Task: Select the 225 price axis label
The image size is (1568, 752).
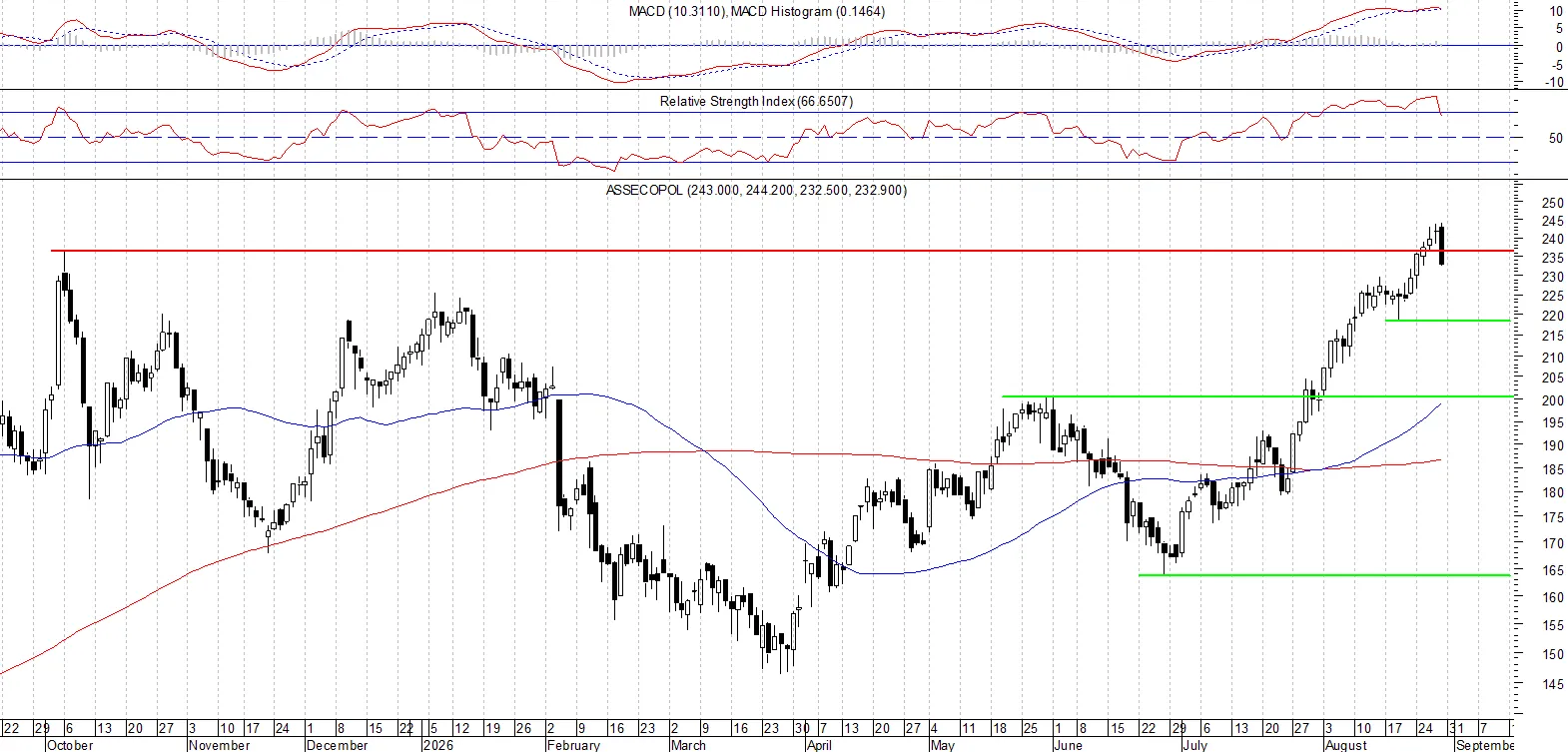Action: click(1553, 296)
